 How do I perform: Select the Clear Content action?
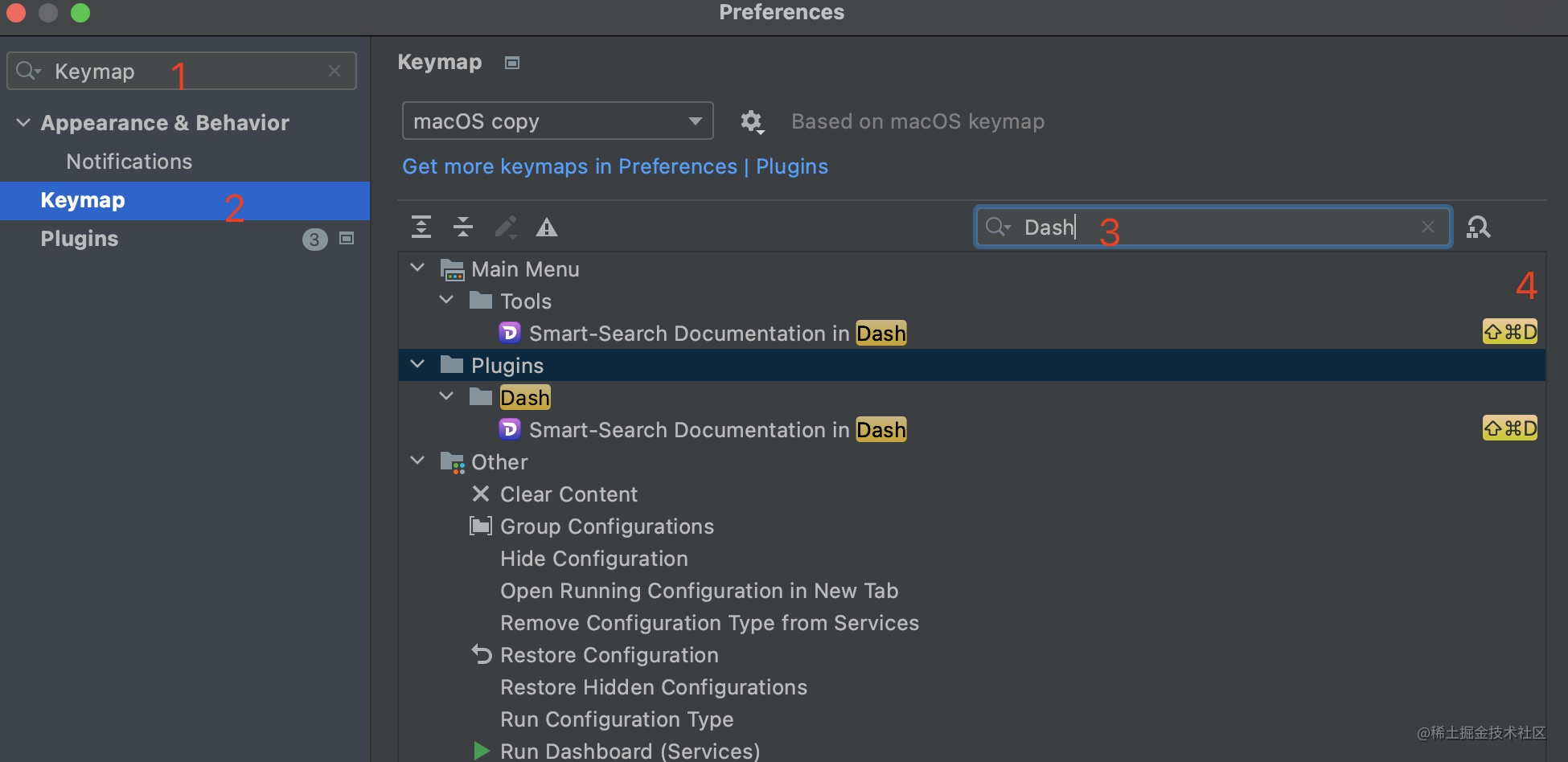tap(569, 494)
